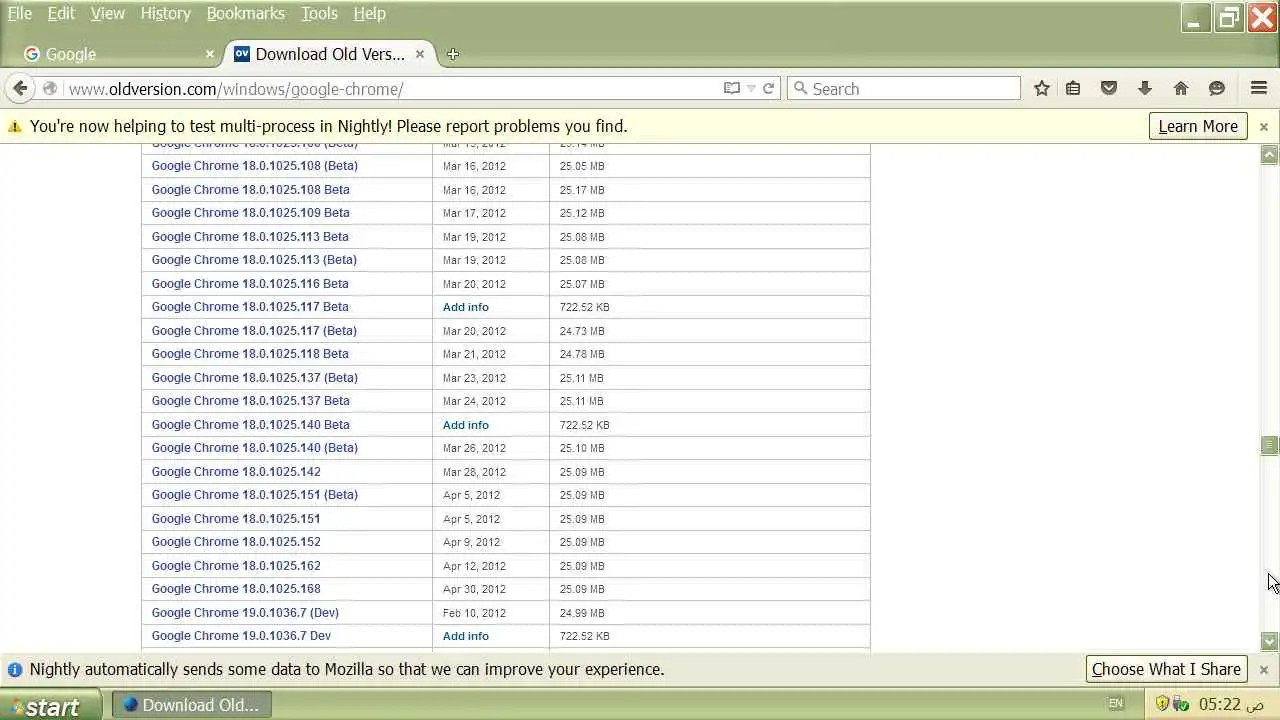Select the date Mar 28, 2012
Viewport: 1280px width, 720px height.
point(474,472)
